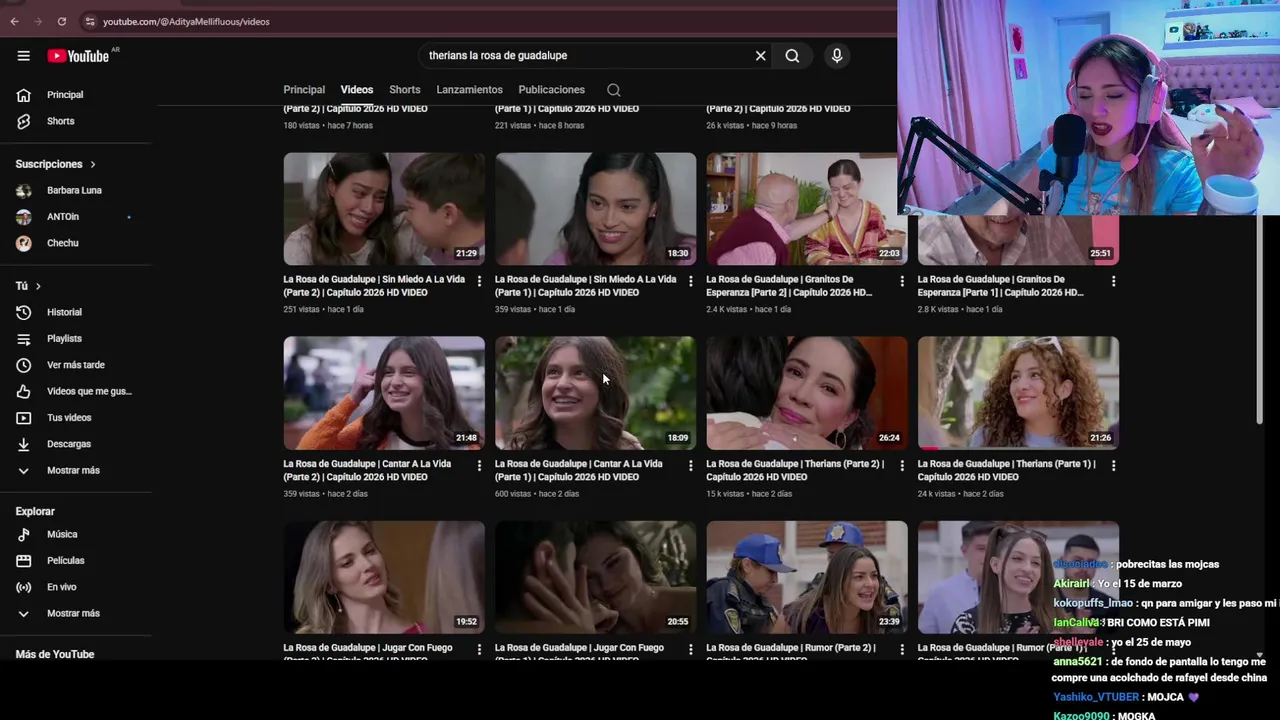Viewport: 1280px width, 720px height.
Task: Switch to the Shorts channel tab
Action: coord(405,90)
